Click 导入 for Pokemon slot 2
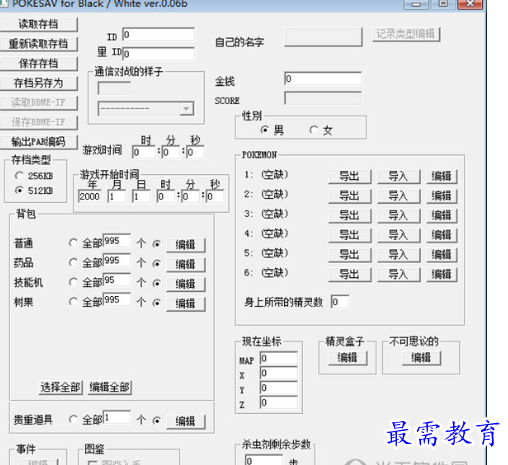The width and height of the screenshot is (508, 465). click(399, 196)
